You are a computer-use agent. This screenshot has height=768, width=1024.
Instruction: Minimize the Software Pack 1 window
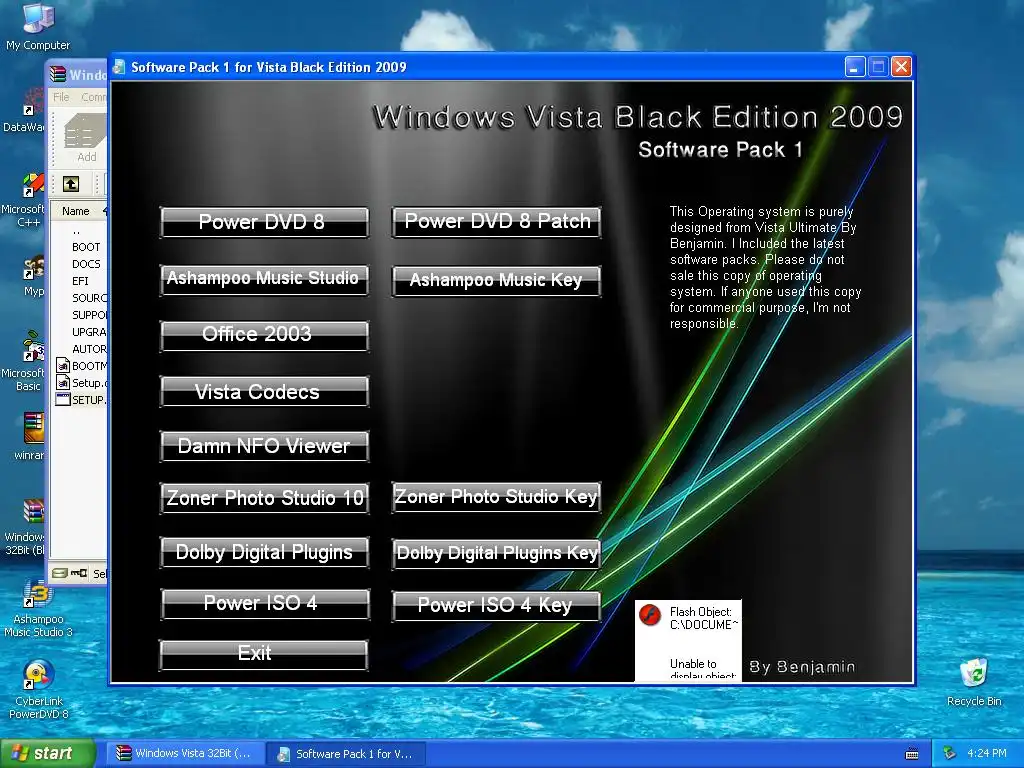855,67
